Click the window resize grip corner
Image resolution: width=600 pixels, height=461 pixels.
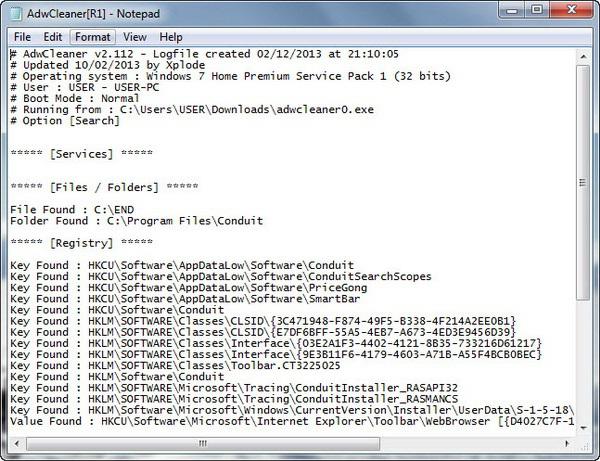585,445
